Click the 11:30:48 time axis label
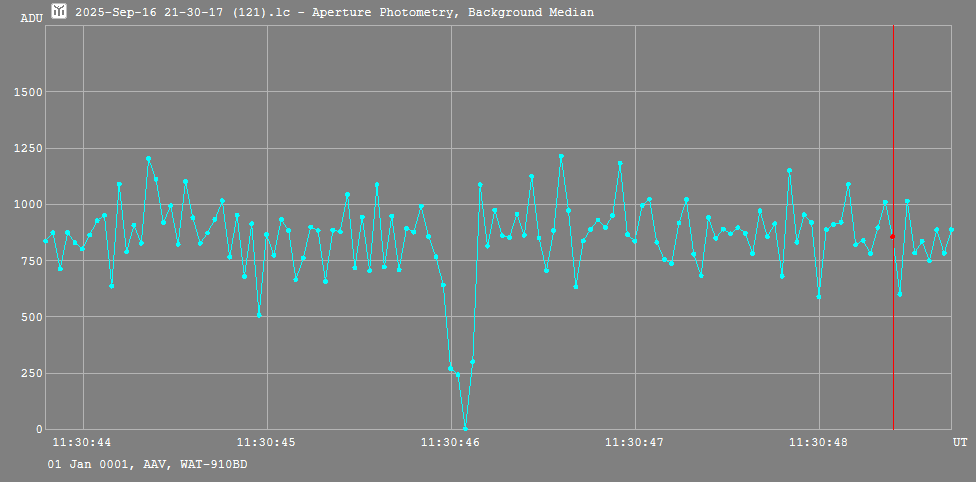 click(818, 442)
